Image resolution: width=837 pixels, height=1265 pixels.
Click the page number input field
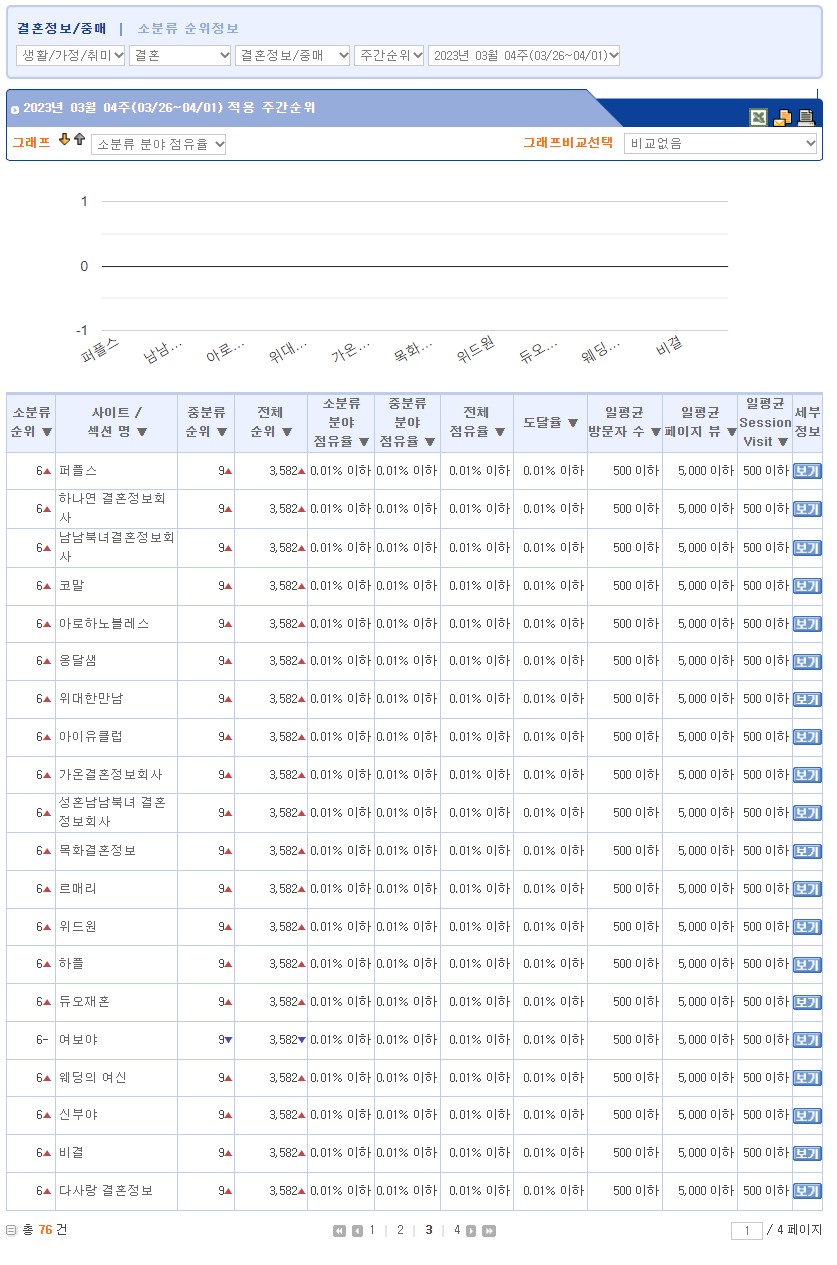(746, 1231)
